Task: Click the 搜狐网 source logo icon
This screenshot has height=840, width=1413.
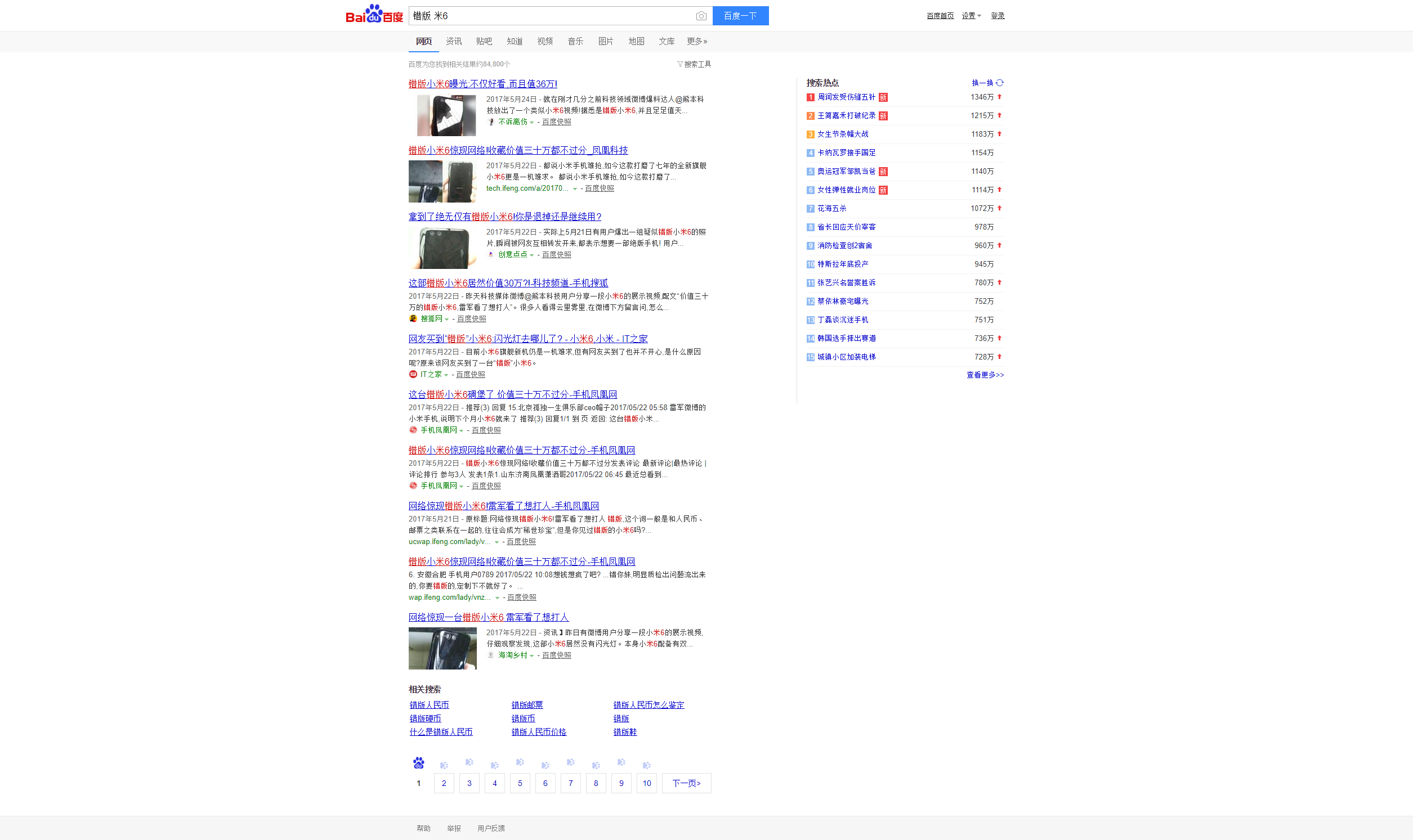Action: (x=413, y=318)
